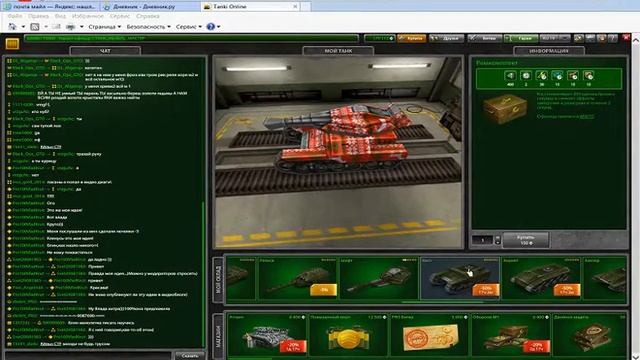640x360 pixels.
Task: Select the МОЙ СКЛАД vertical tab
Action: pos(218,280)
